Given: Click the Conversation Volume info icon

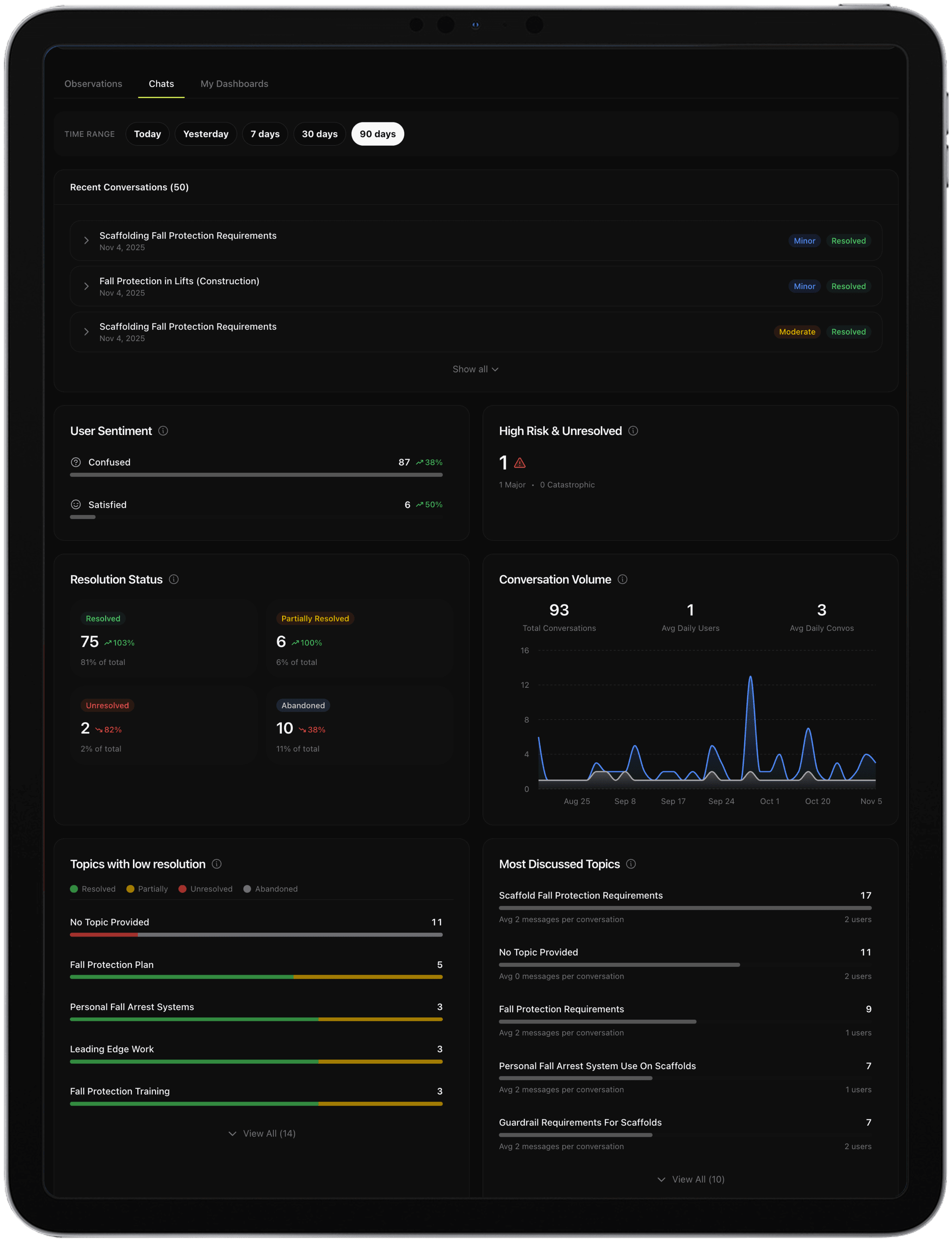Looking at the screenshot, I should 622,579.
